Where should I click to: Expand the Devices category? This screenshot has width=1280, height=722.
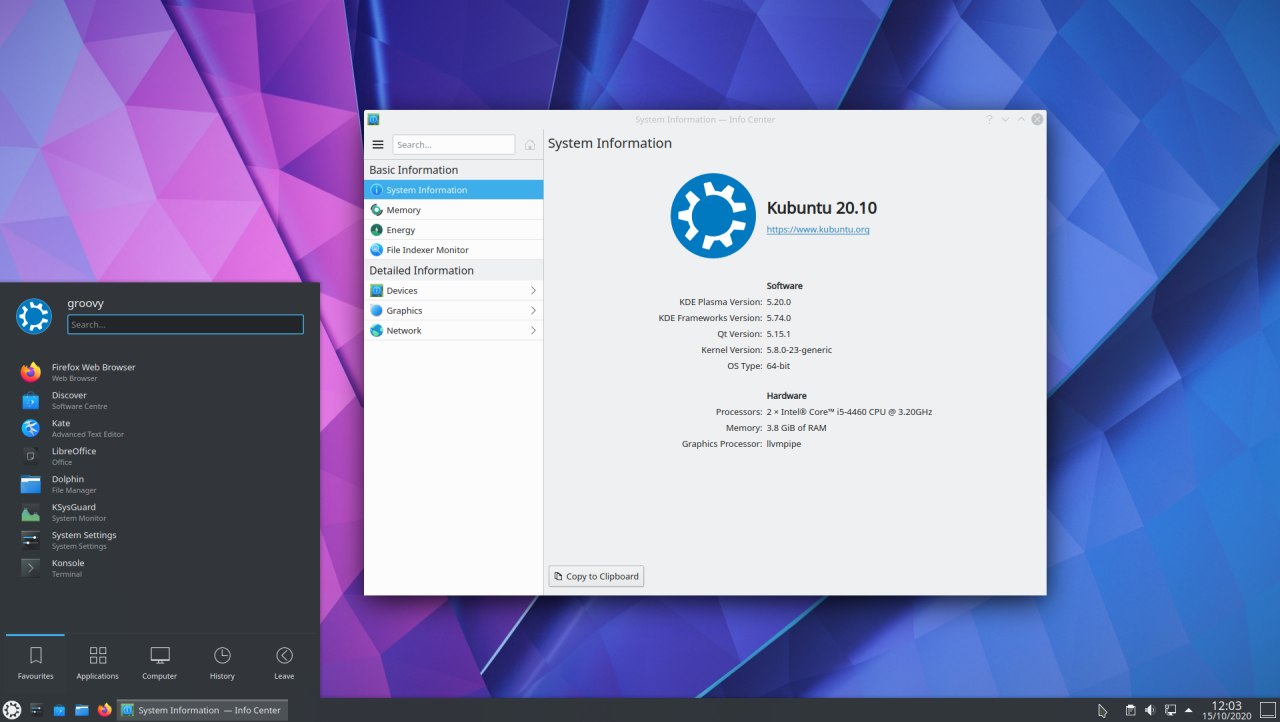454,290
